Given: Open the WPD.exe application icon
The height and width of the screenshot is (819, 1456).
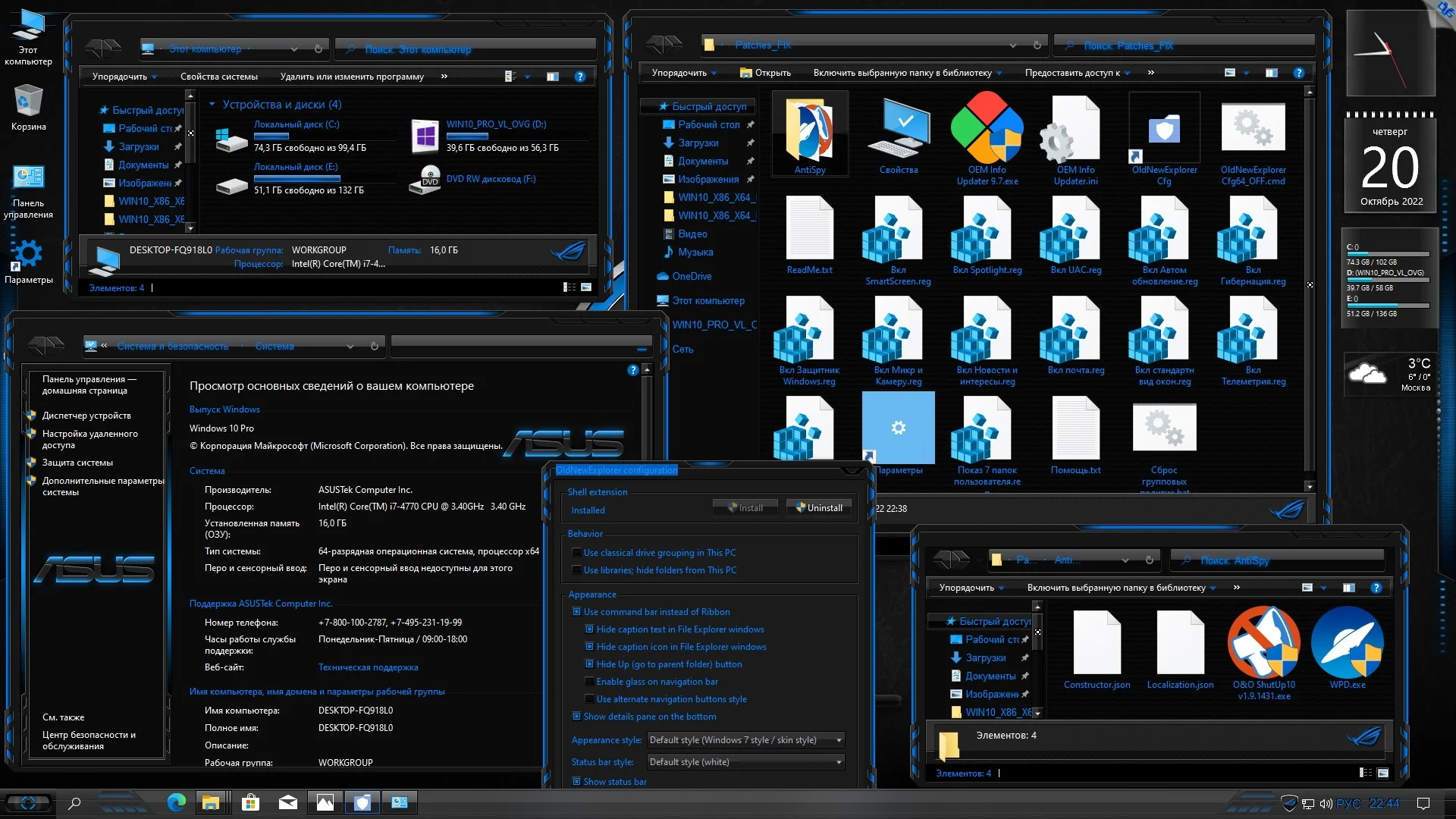Looking at the screenshot, I should click(x=1347, y=643).
